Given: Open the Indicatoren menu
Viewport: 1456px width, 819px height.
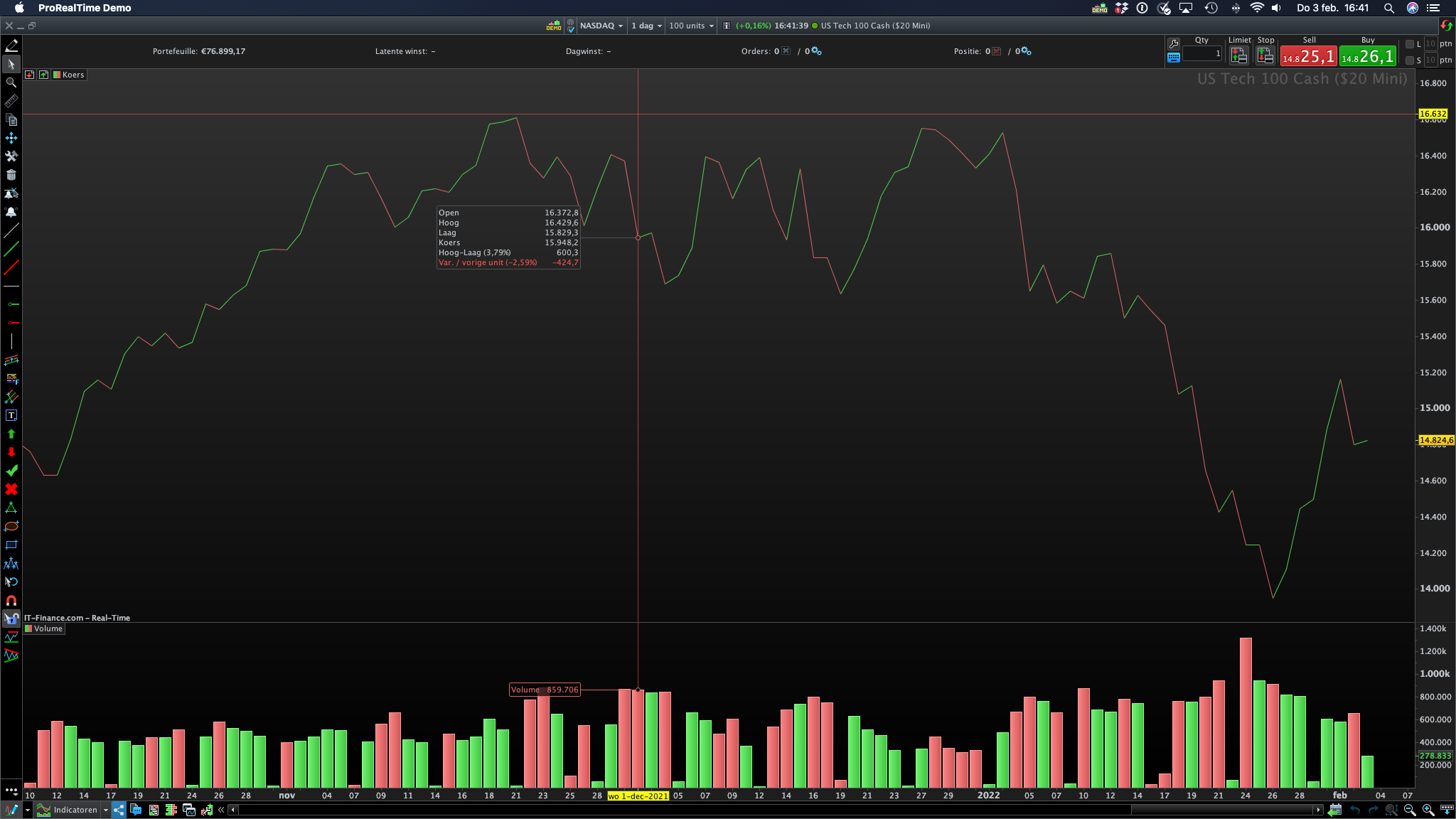Looking at the screenshot, I should point(75,810).
